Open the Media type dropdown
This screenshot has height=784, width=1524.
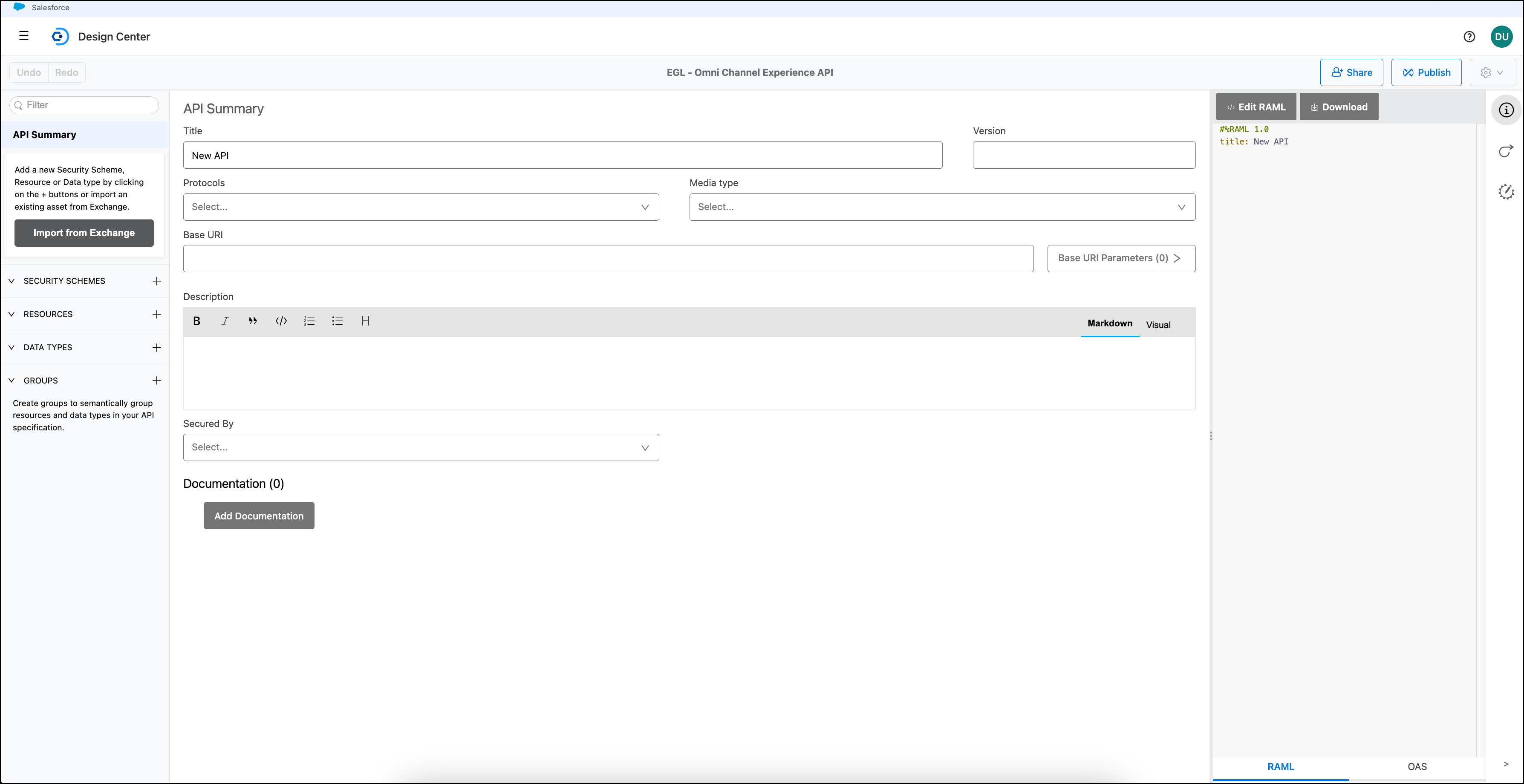pyautogui.click(x=942, y=207)
